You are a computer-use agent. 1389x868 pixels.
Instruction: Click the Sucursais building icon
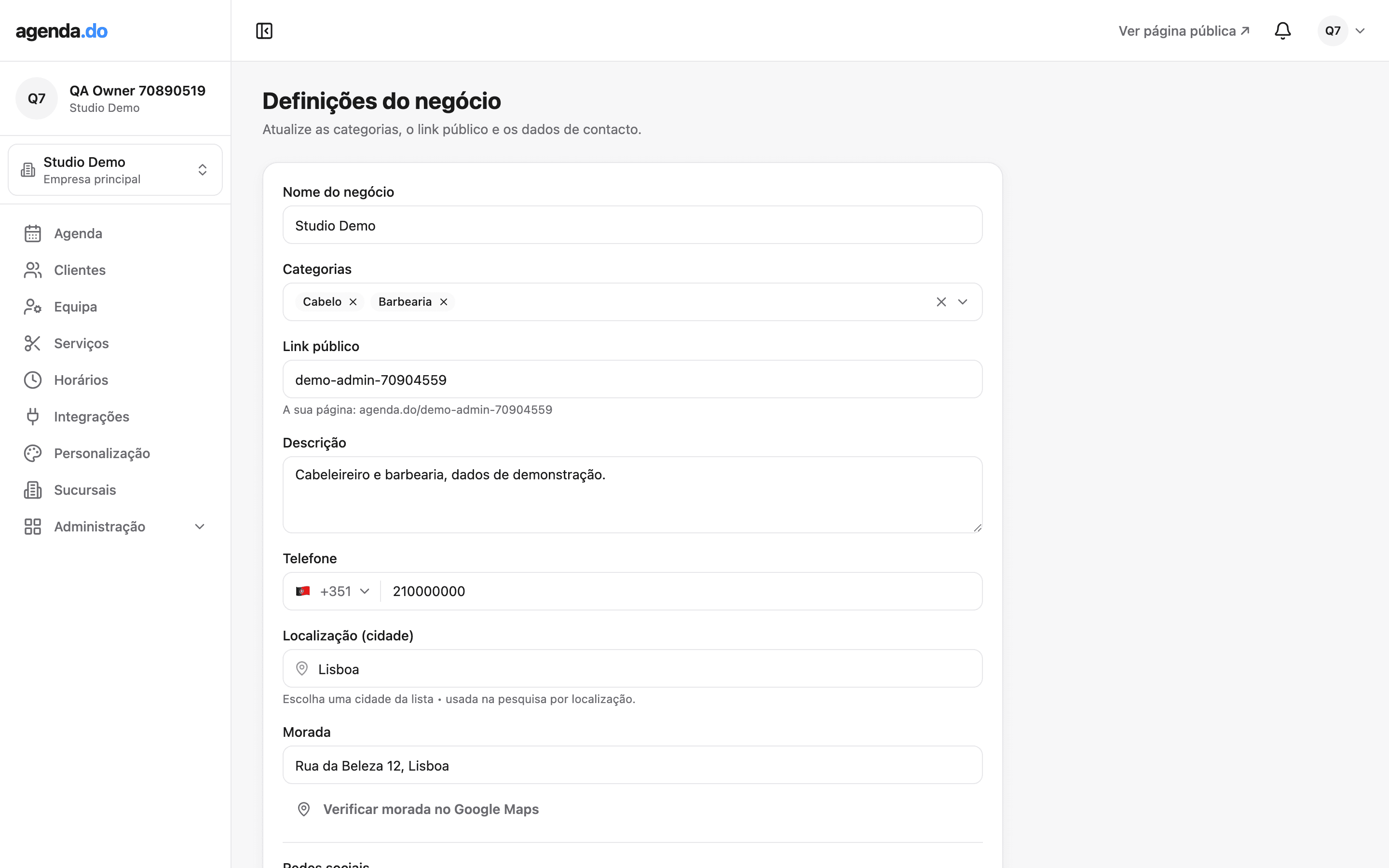point(33,490)
